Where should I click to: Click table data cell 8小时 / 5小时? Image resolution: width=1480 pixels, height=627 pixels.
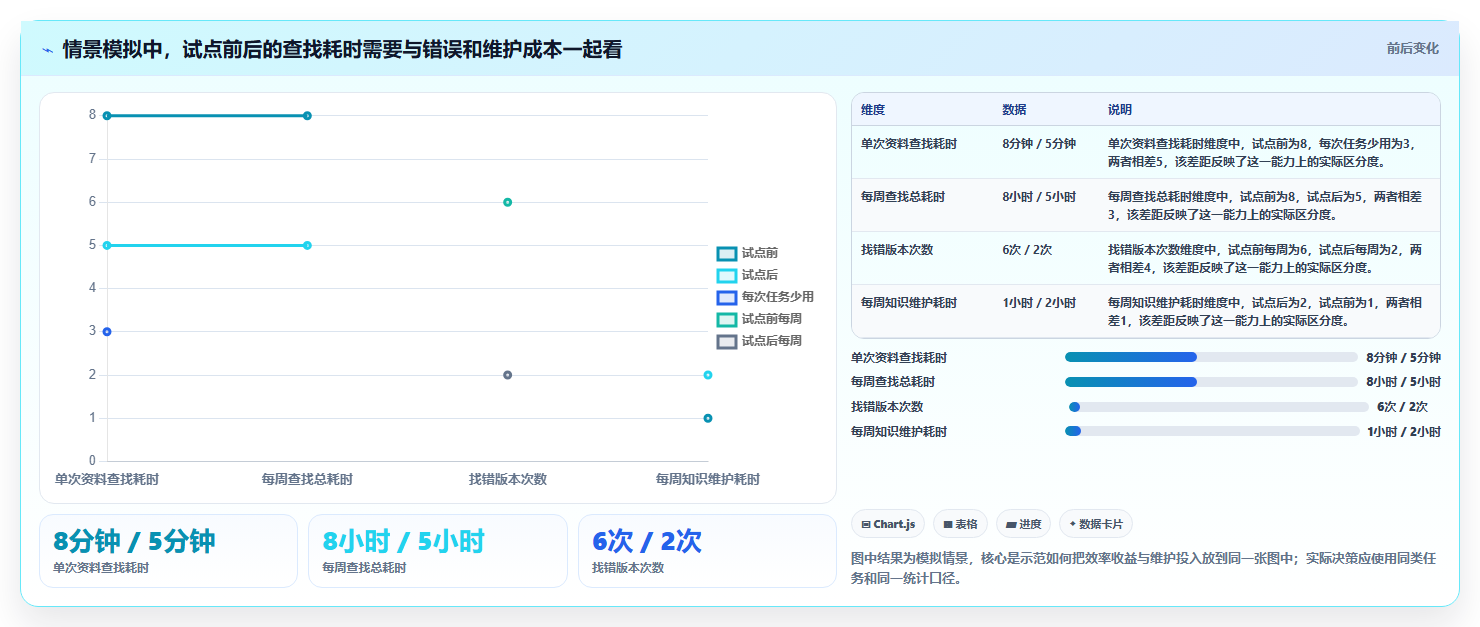[x=1039, y=197]
